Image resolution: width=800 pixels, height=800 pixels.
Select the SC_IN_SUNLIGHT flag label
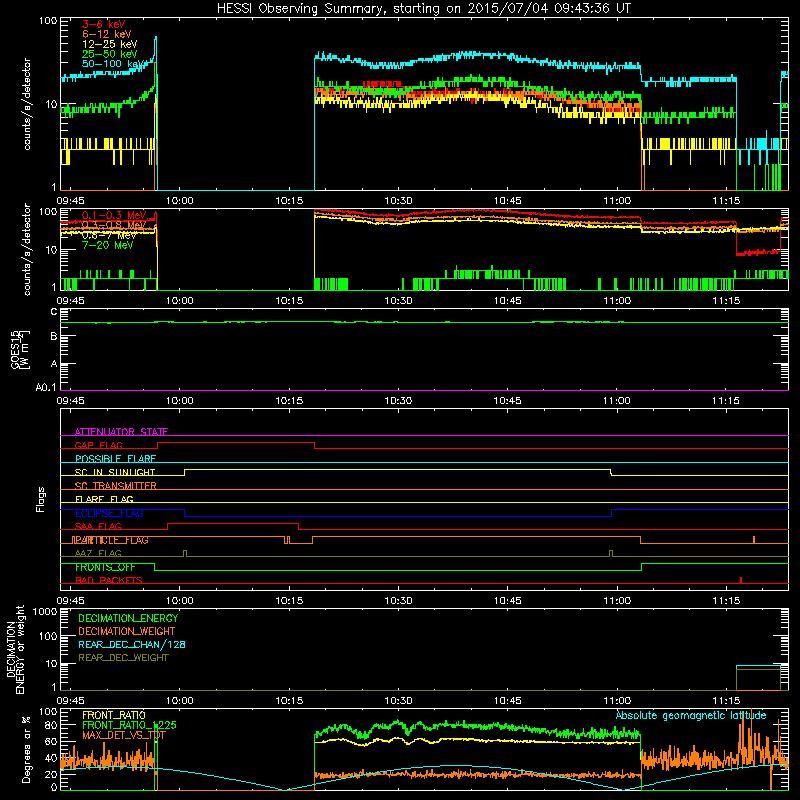[115, 472]
